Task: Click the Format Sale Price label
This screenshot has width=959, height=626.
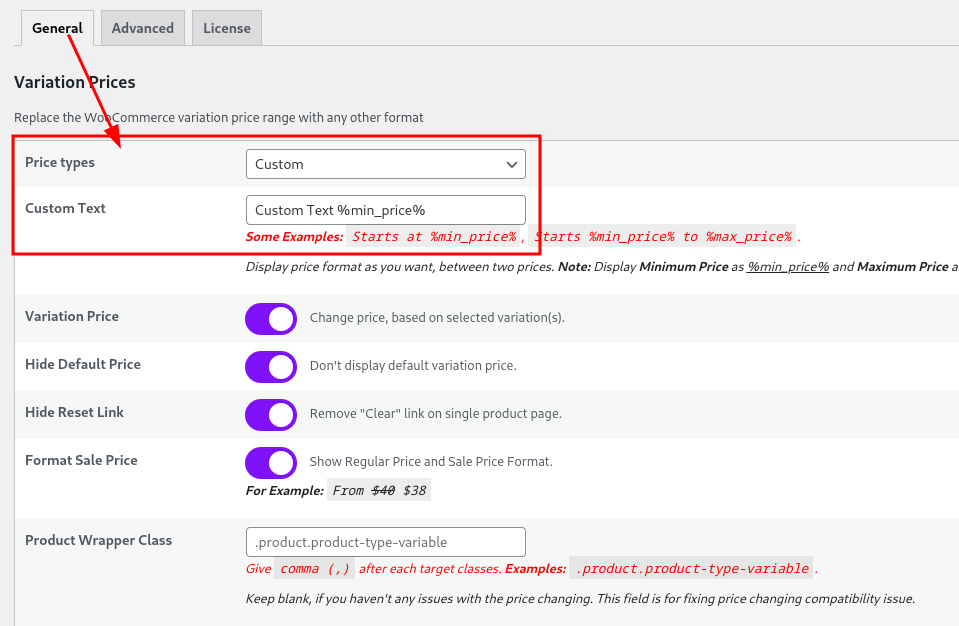Action: click(x=81, y=460)
